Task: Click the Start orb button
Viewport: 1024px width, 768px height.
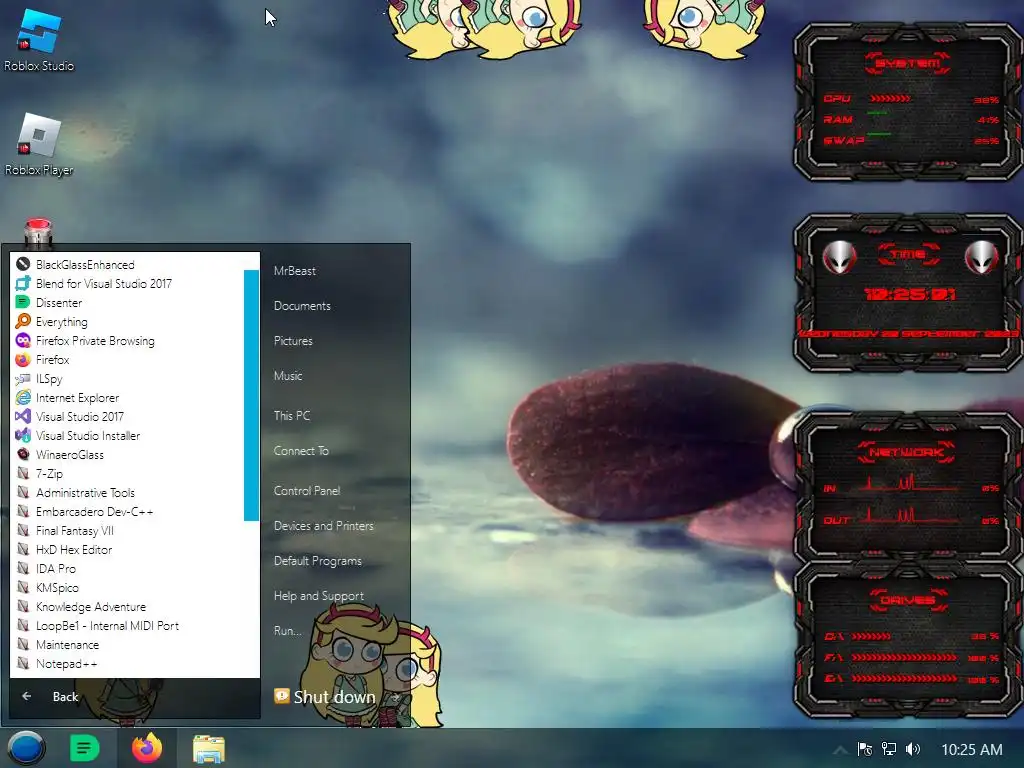Action: click(x=26, y=748)
